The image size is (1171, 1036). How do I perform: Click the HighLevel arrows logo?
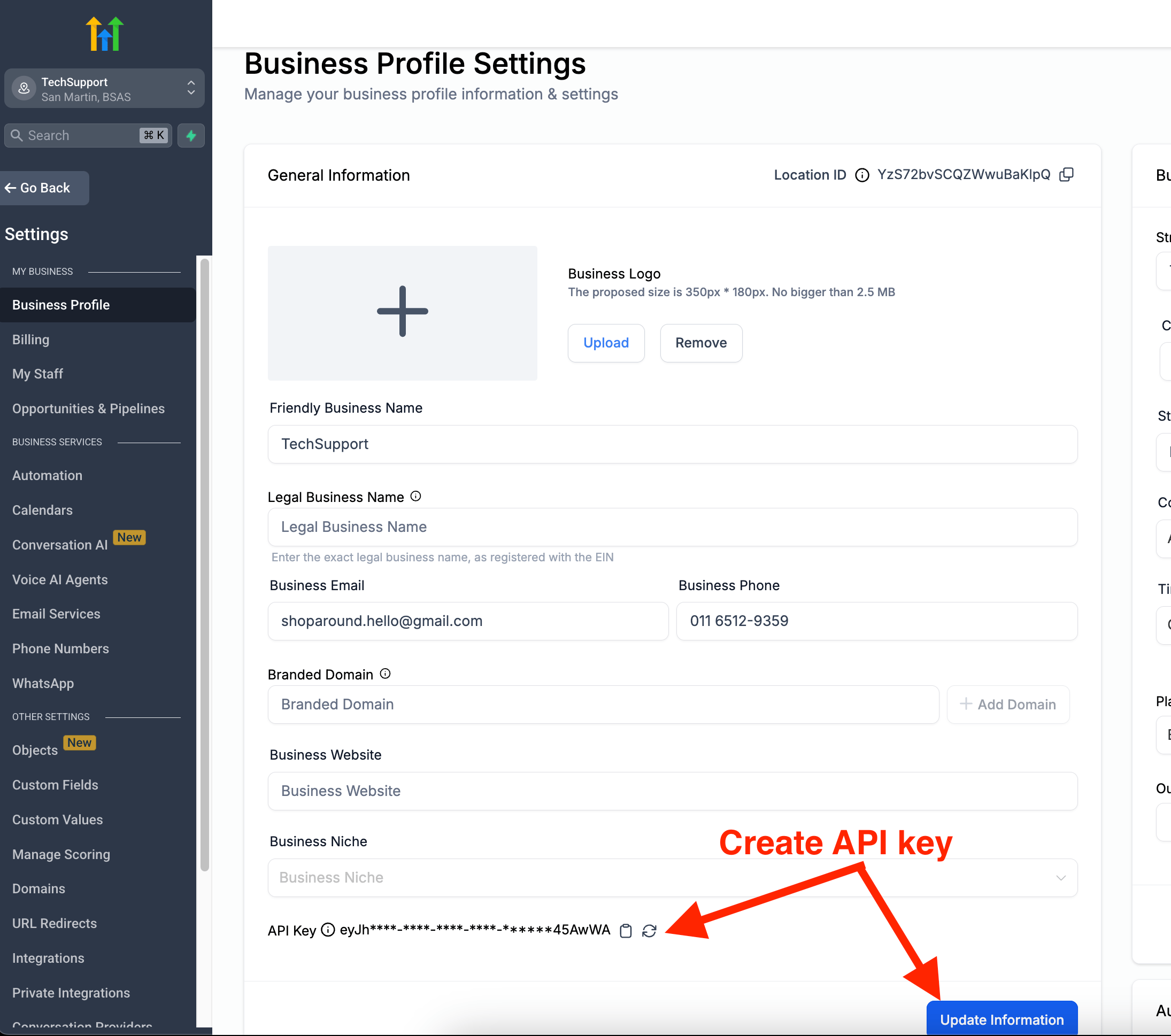click(x=105, y=34)
